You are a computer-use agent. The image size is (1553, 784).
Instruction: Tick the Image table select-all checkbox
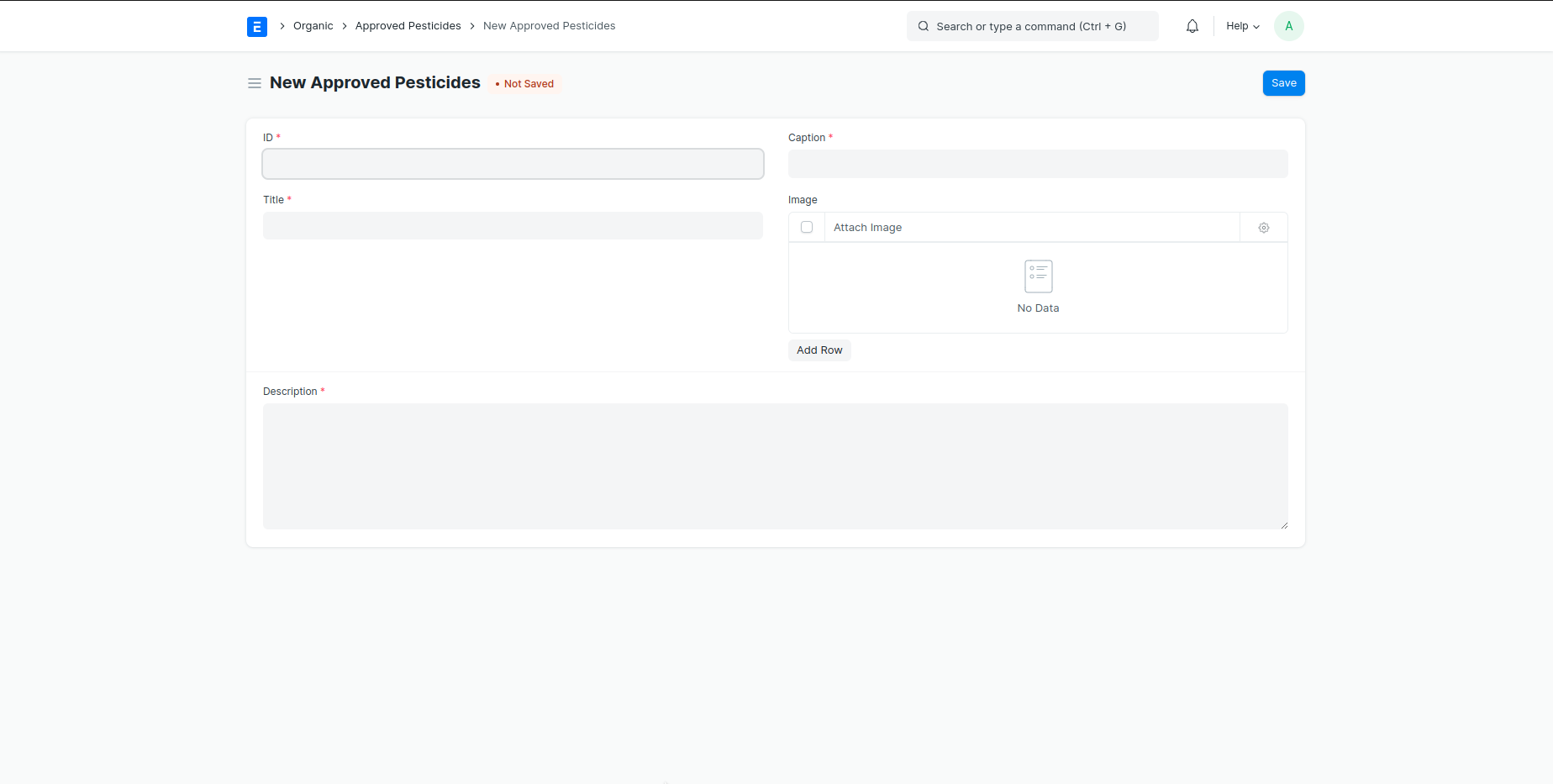tap(807, 228)
